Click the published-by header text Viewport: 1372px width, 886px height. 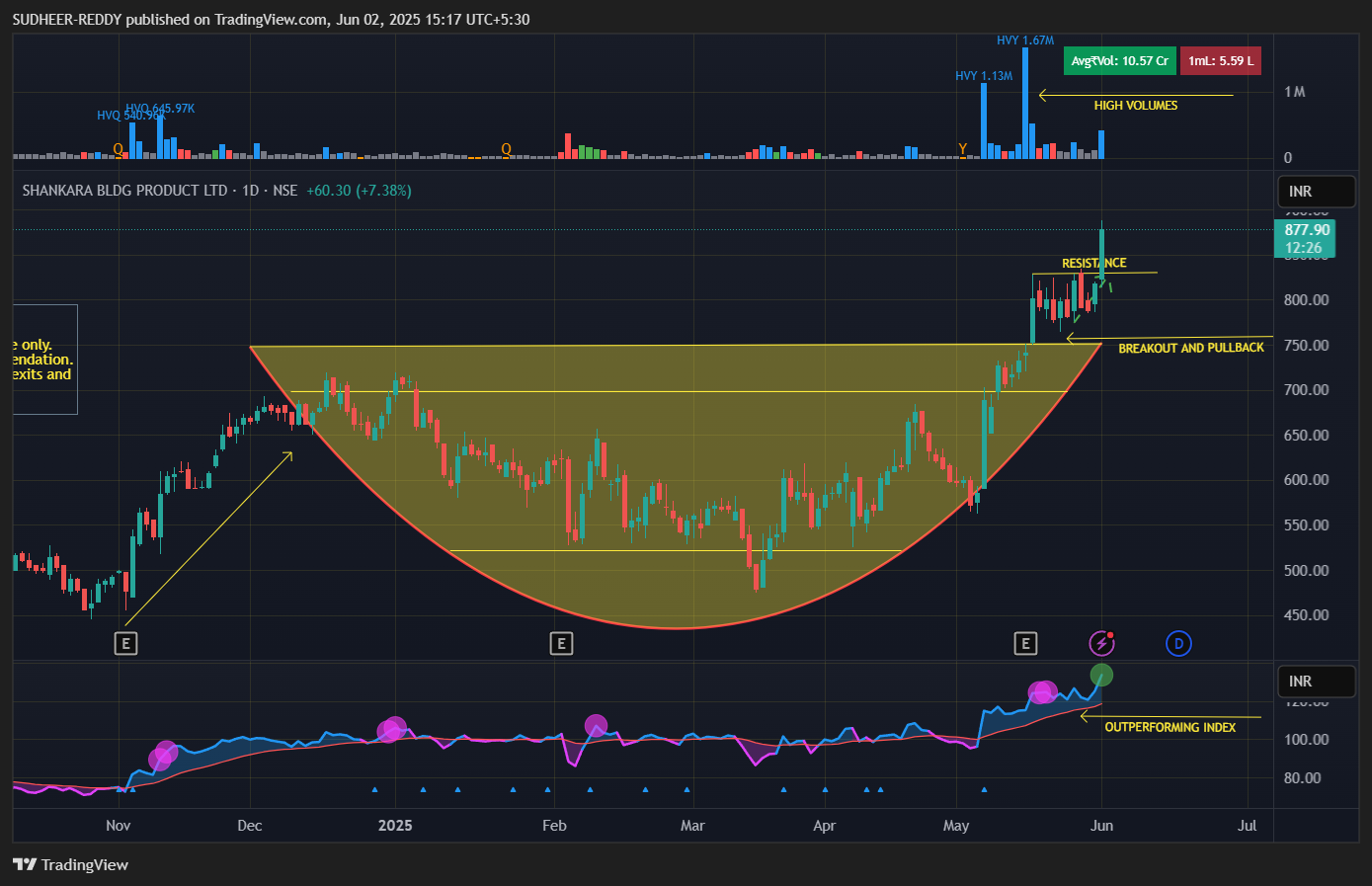pos(271,19)
